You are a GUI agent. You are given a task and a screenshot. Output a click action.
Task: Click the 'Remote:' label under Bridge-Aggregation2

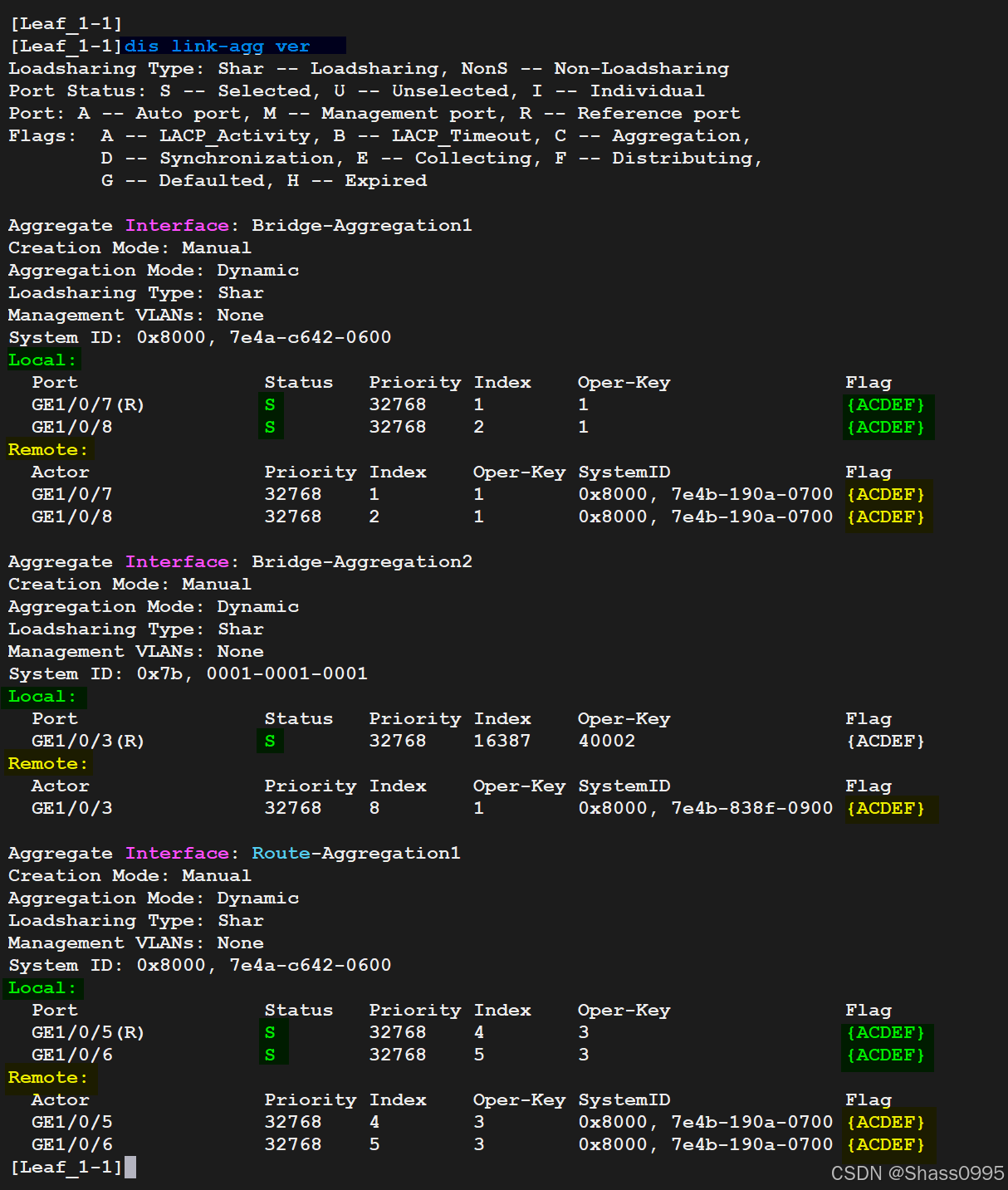pos(48,764)
